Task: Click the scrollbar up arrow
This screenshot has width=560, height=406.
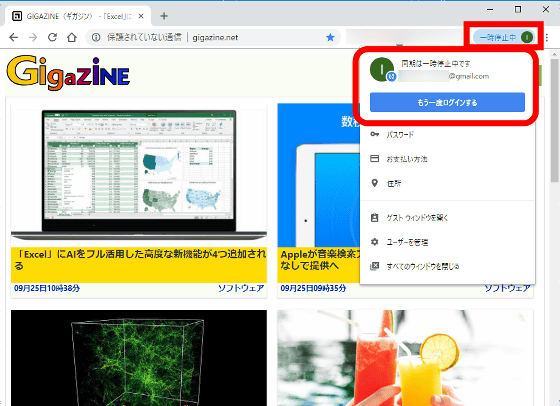Action: pyautogui.click(x=555, y=55)
